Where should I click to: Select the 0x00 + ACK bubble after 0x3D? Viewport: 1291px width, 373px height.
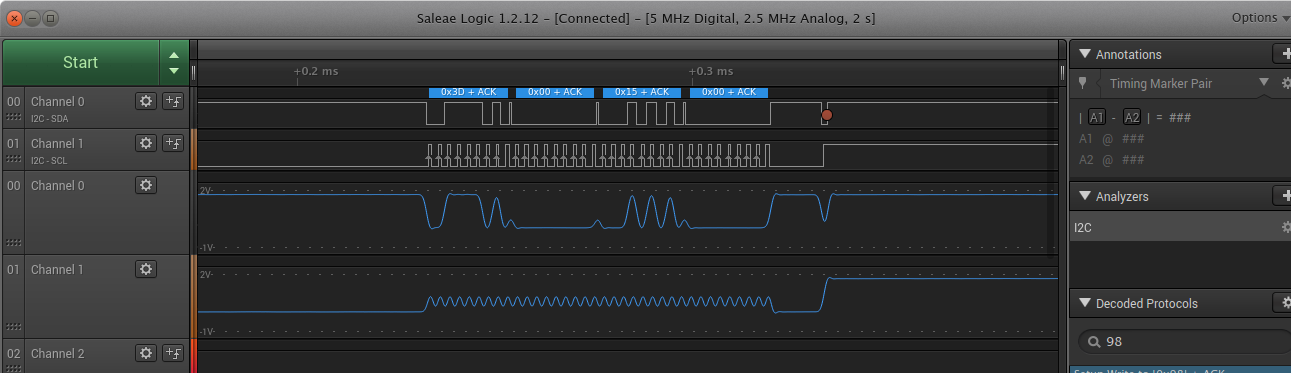pyautogui.click(x=555, y=92)
